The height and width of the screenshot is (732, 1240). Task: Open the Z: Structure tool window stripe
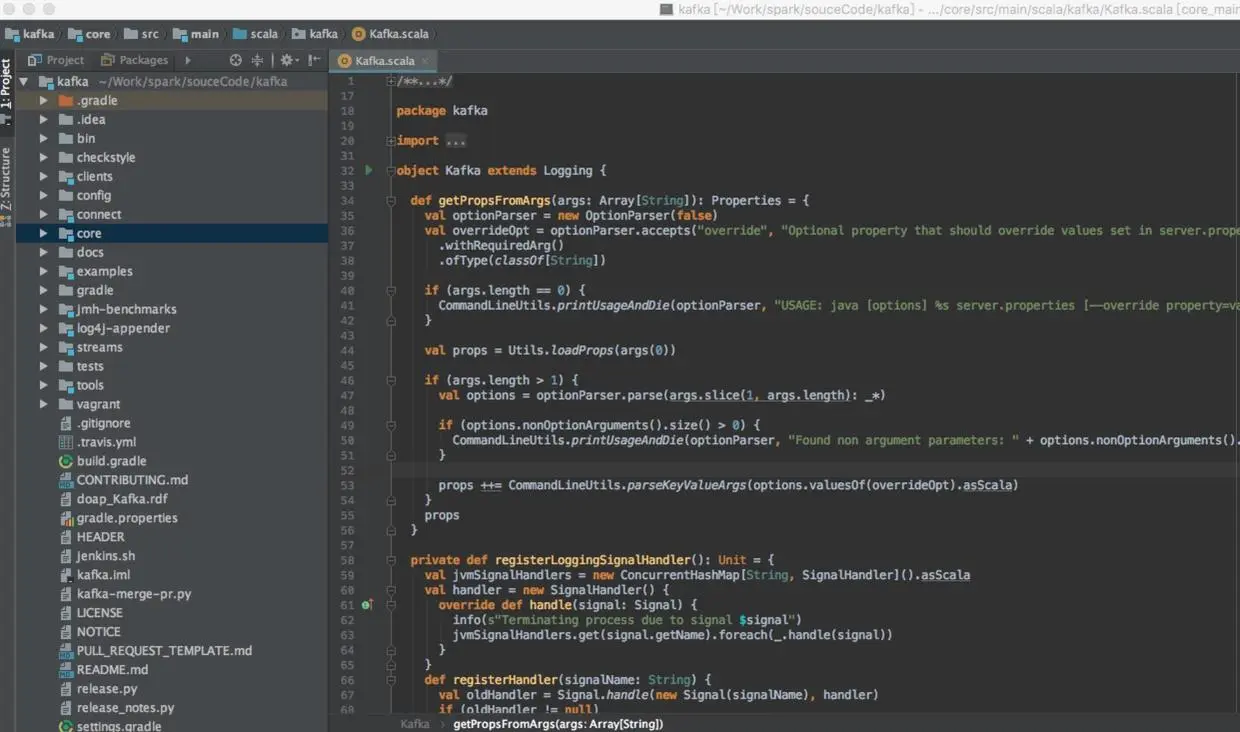pos(6,186)
